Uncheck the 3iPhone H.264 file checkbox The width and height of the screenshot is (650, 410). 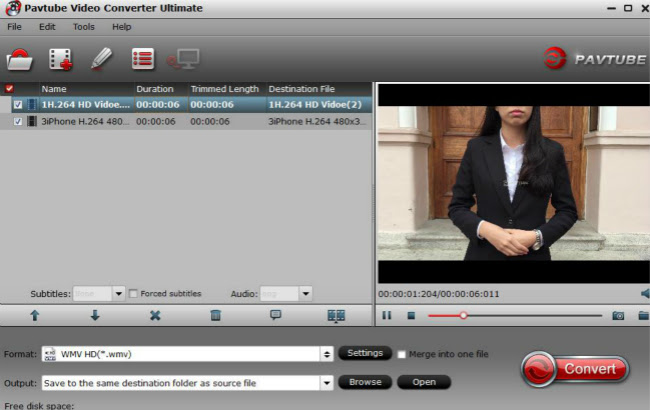click(18, 121)
